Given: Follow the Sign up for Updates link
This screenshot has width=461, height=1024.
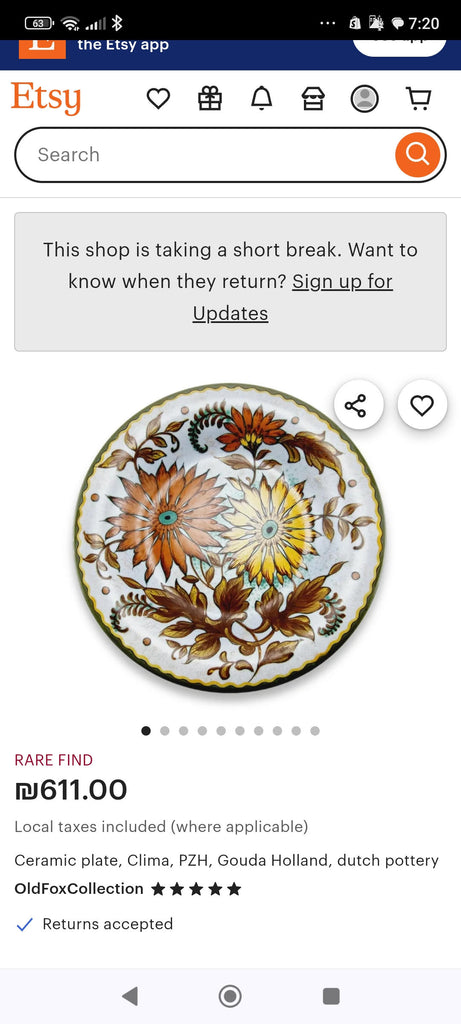Looking at the screenshot, I should point(293,297).
